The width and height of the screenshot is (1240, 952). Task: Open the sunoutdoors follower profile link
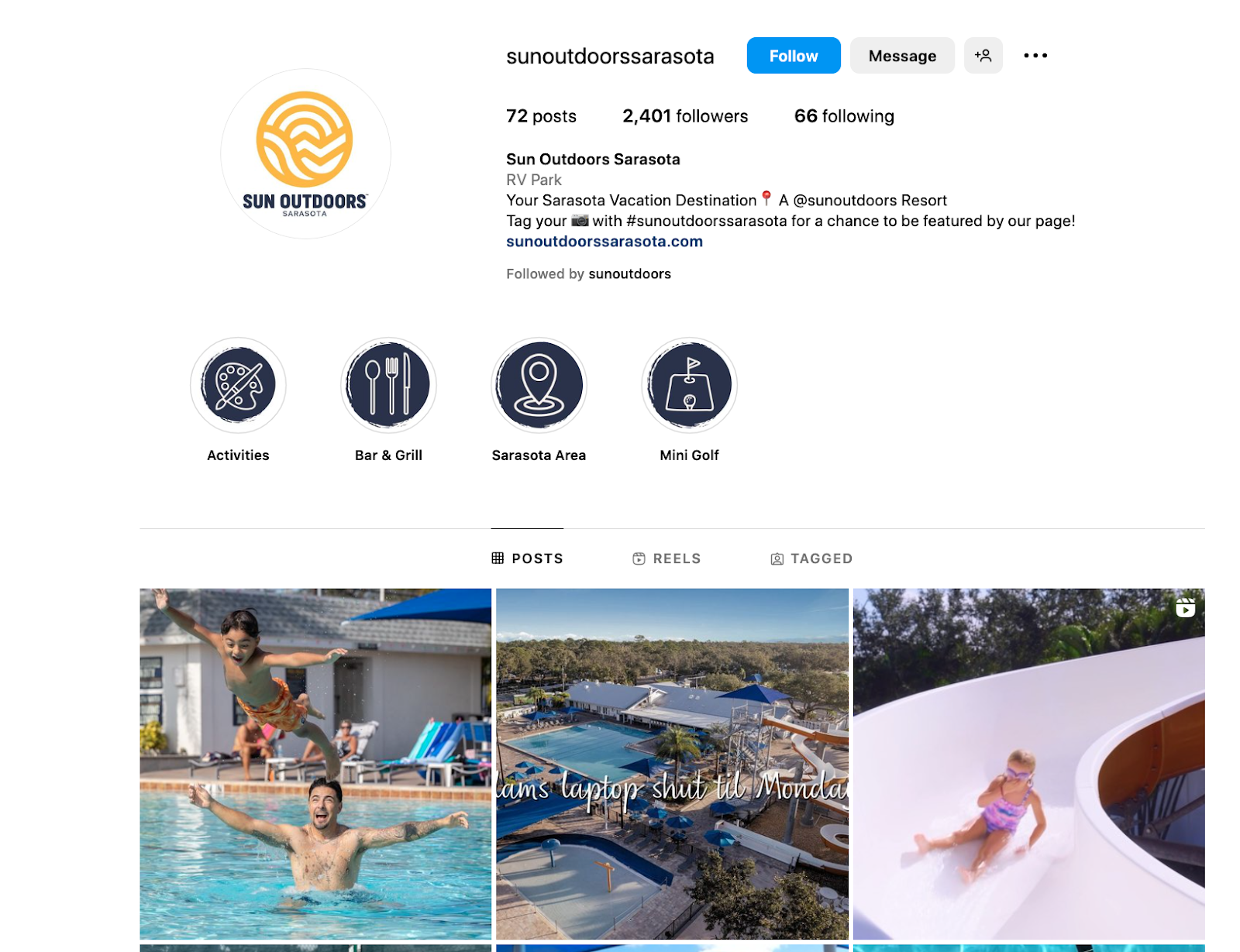pos(629,274)
